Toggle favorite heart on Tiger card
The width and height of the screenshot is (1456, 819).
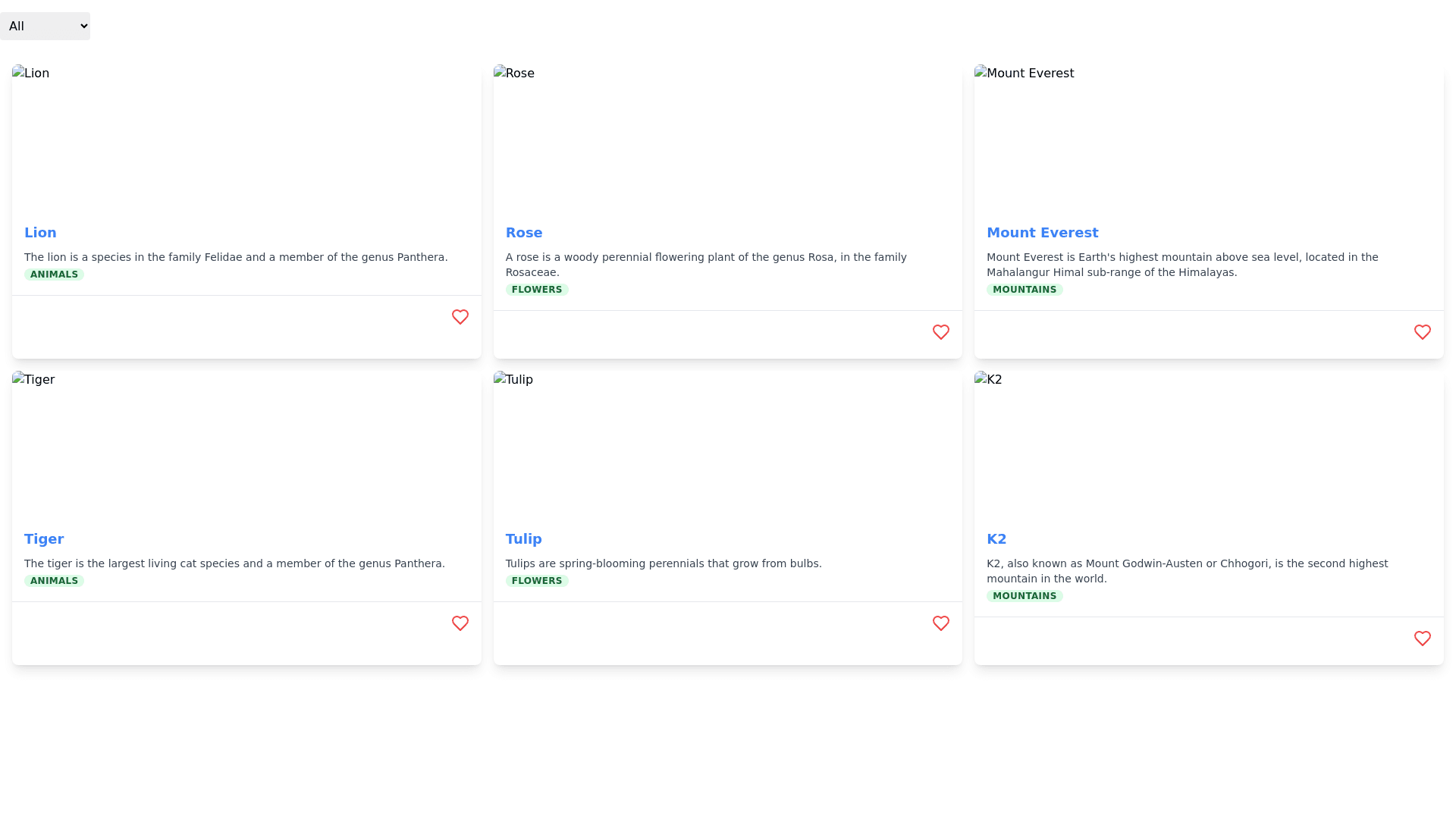coord(460,623)
